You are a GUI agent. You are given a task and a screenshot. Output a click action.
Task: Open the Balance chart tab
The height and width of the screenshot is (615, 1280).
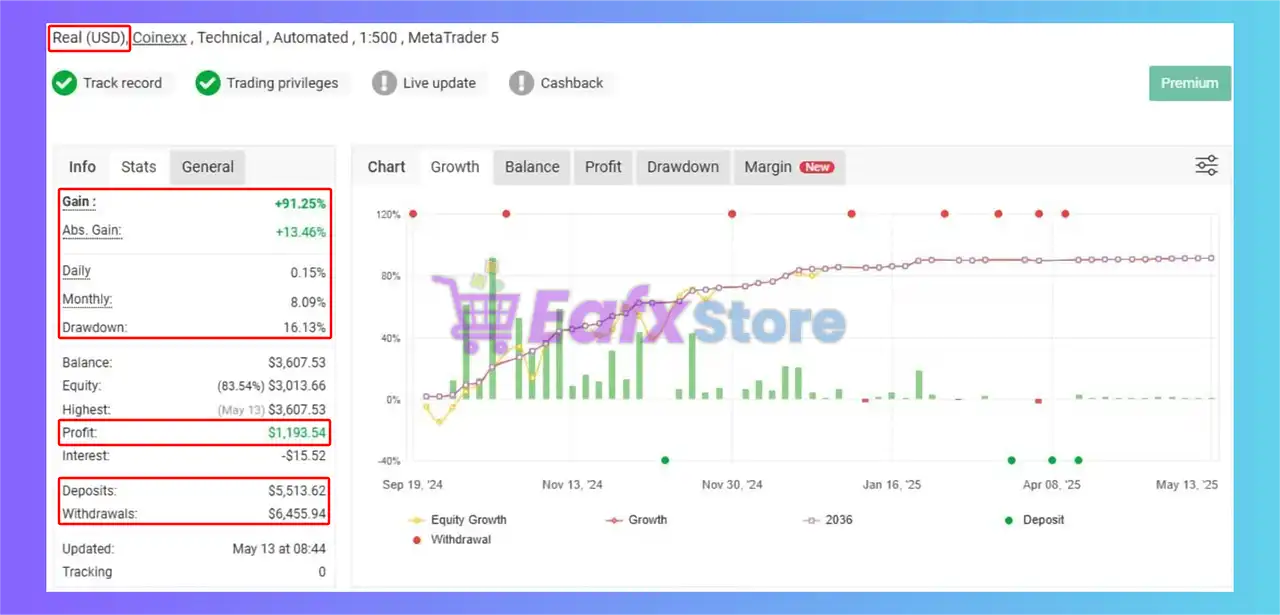[531, 167]
